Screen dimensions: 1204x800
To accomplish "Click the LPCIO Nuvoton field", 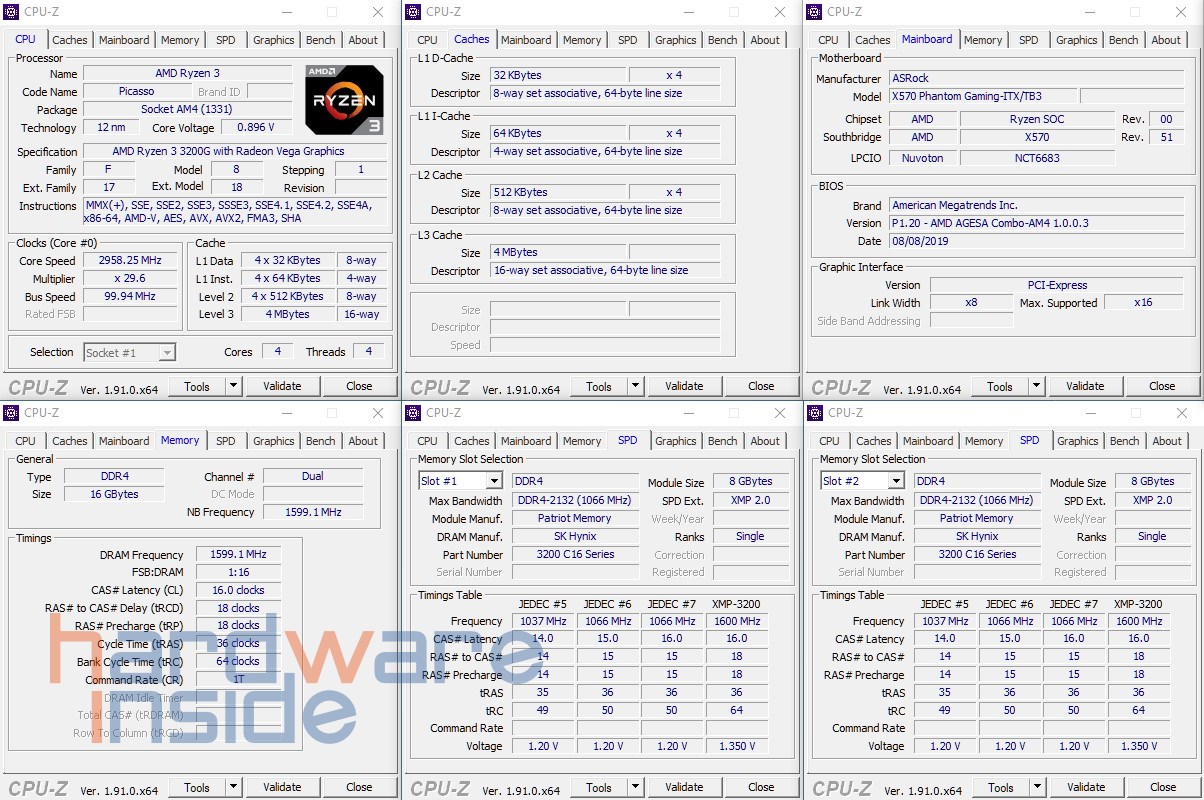I will click(x=922, y=158).
